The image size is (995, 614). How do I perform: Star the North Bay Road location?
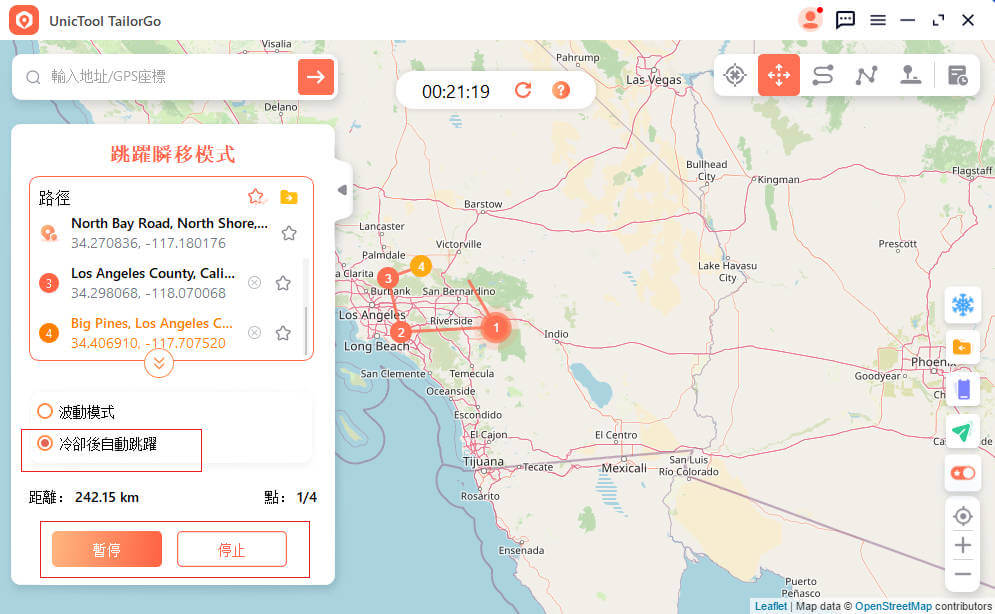click(289, 233)
